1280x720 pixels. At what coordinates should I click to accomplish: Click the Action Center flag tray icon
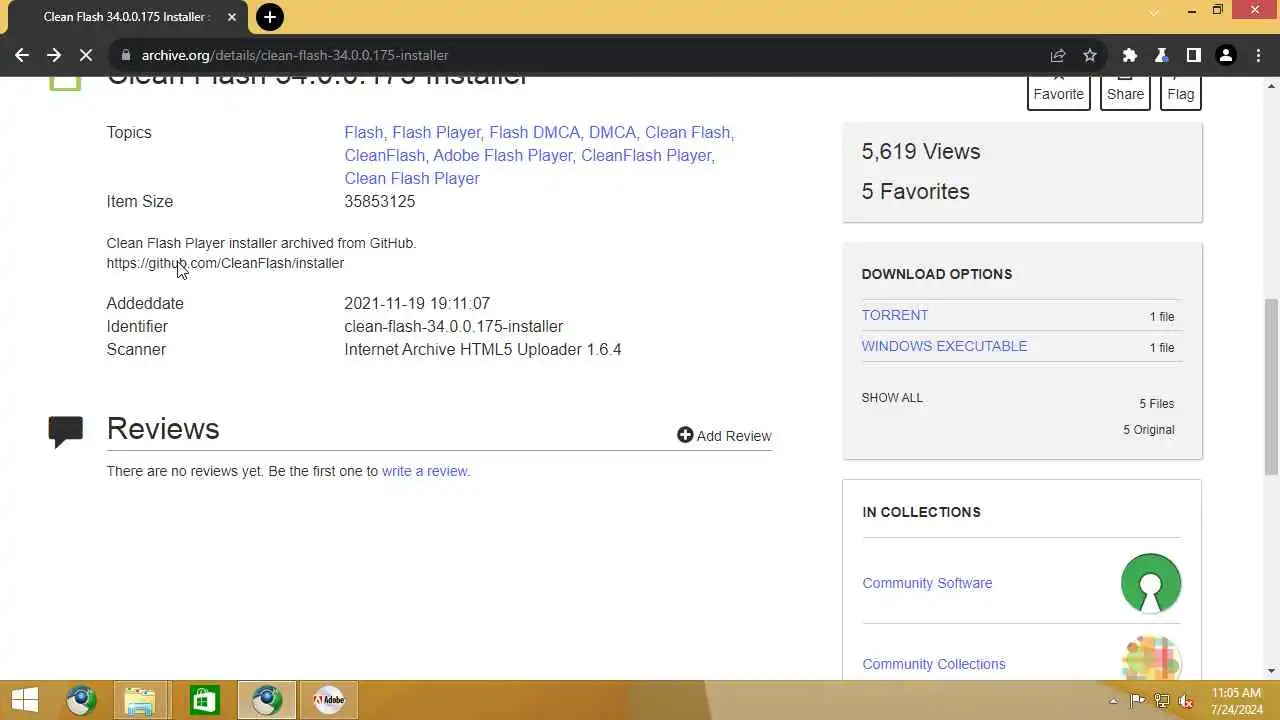point(1137,701)
